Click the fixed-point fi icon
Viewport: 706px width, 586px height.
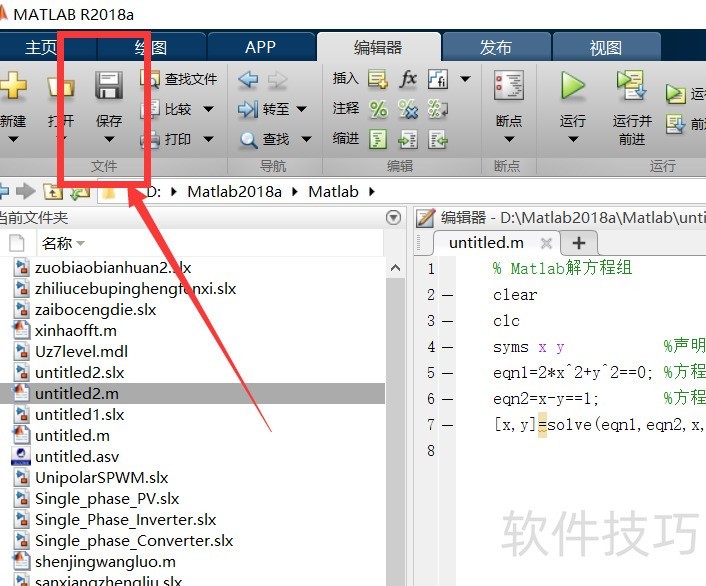(x=438, y=79)
